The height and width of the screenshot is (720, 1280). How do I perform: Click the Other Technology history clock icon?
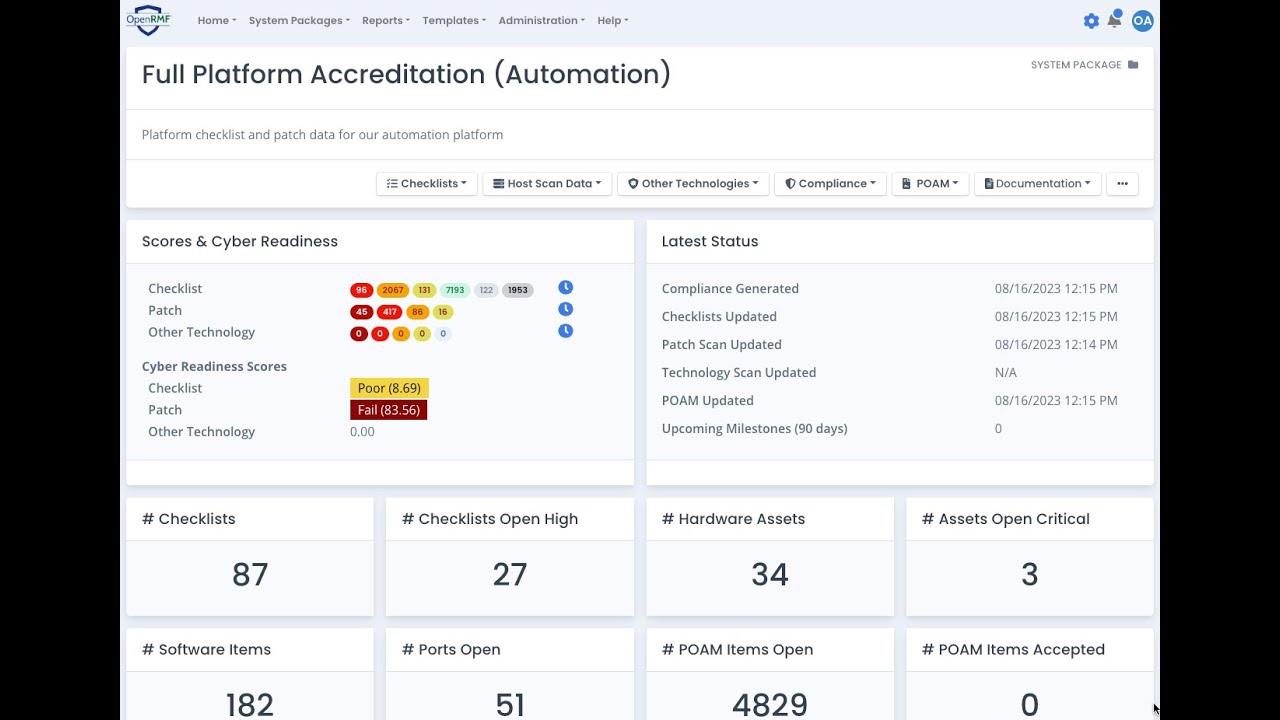point(565,331)
